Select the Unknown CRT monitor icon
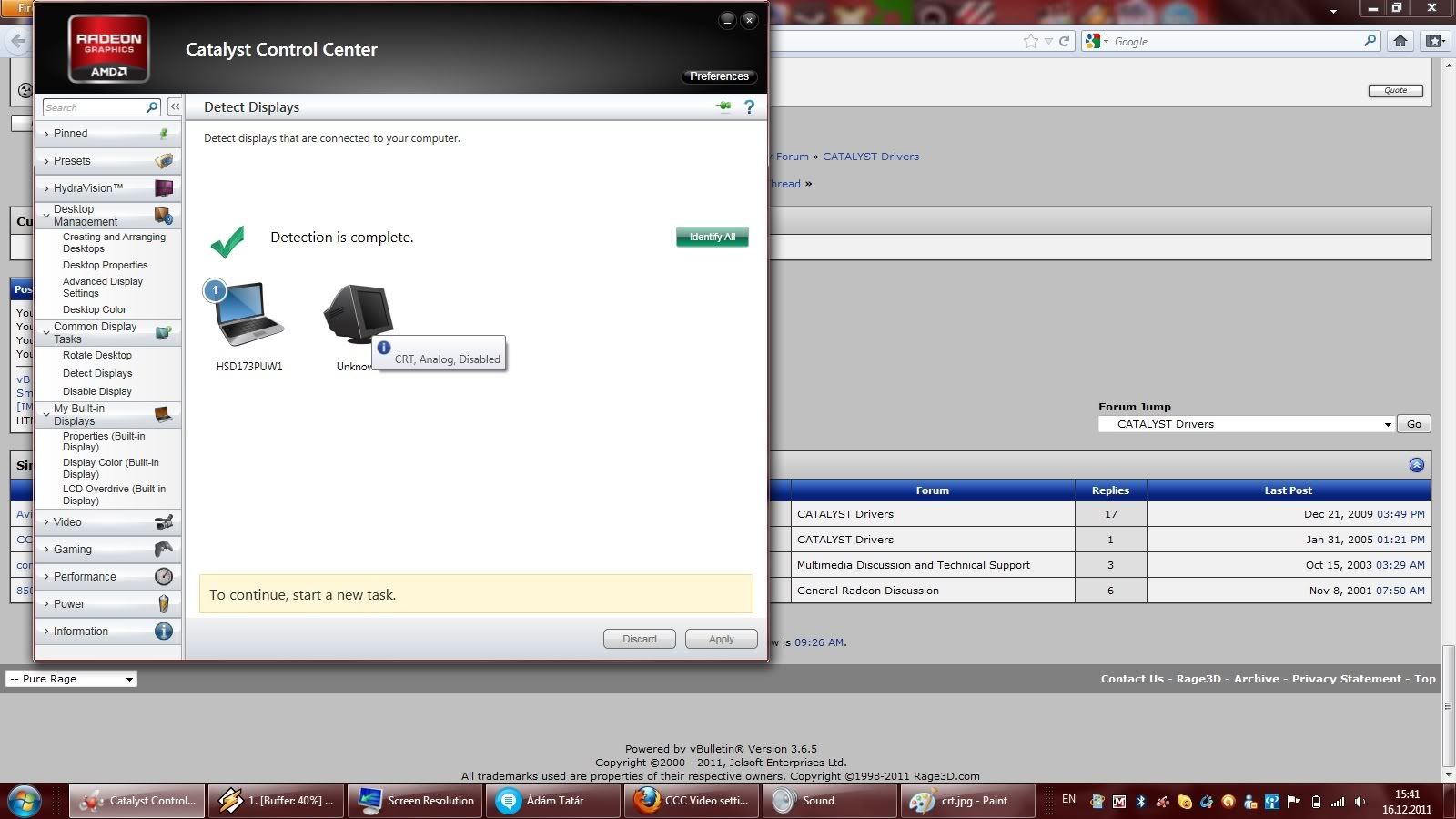Image resolution: width=1456 pixels, height=819 pixels. click(x=359, y=313)
